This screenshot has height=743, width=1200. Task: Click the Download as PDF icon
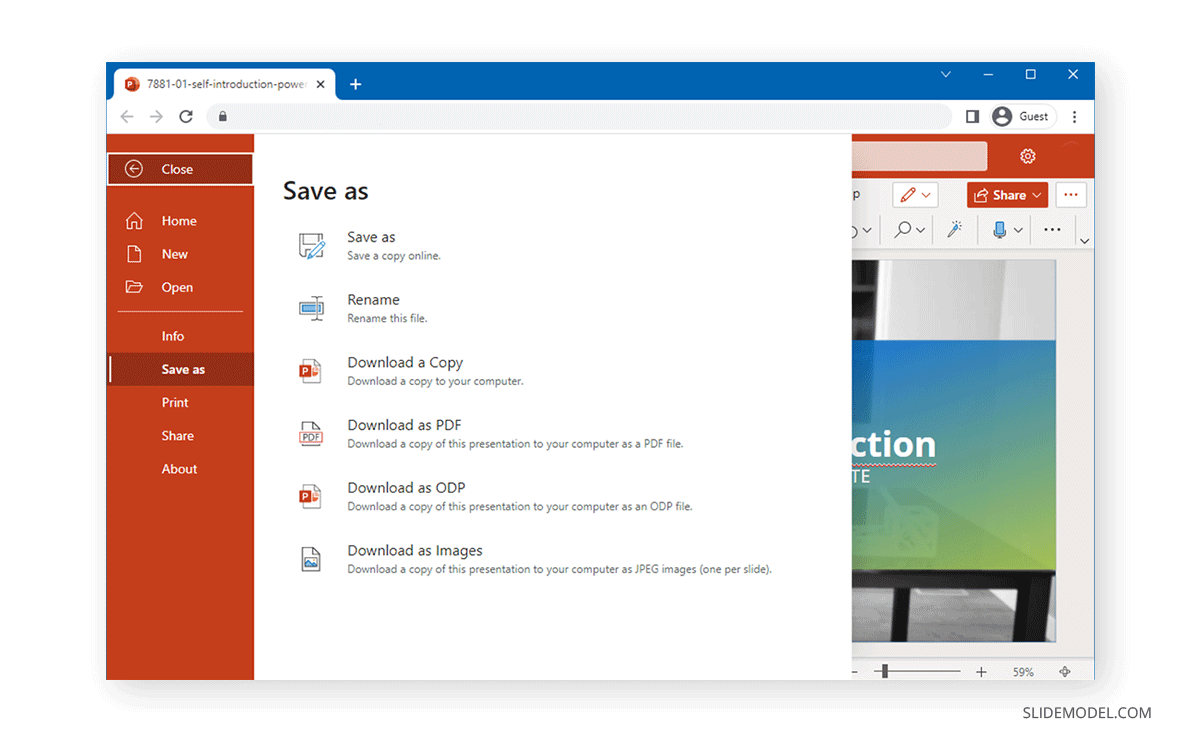pos(311,434)
